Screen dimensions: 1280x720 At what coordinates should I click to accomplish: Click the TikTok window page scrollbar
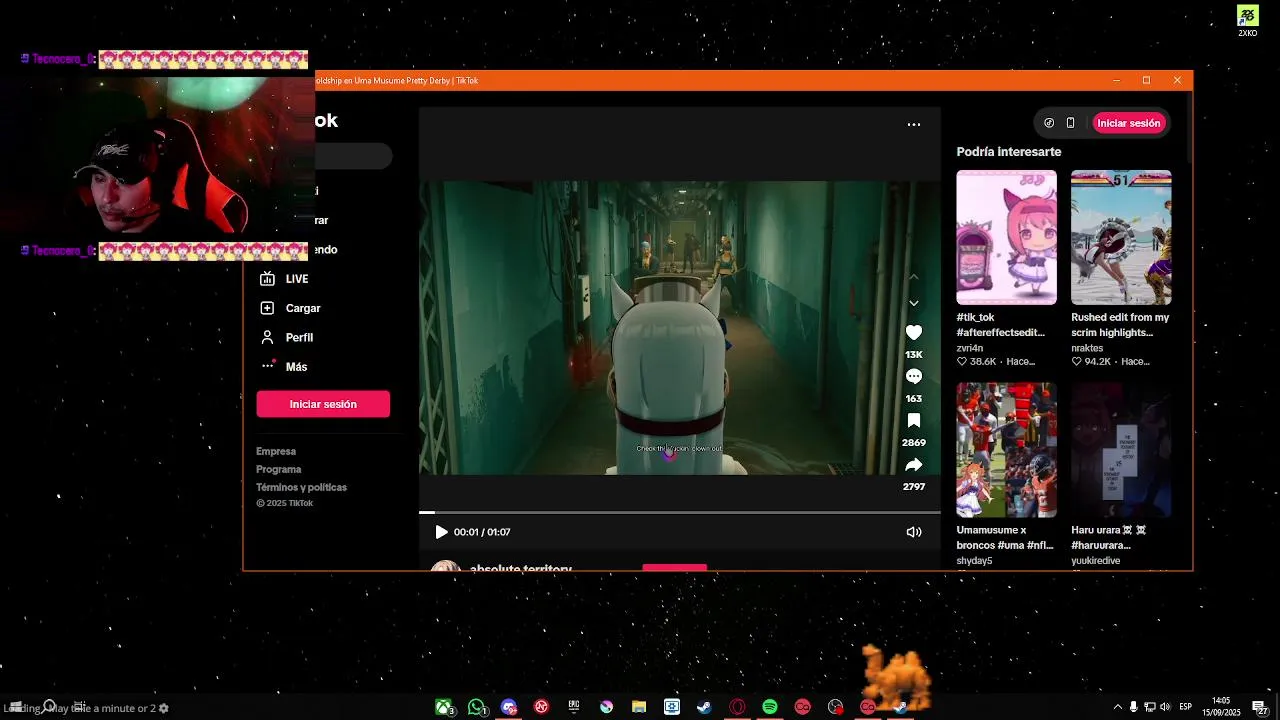pos(1188,127)
